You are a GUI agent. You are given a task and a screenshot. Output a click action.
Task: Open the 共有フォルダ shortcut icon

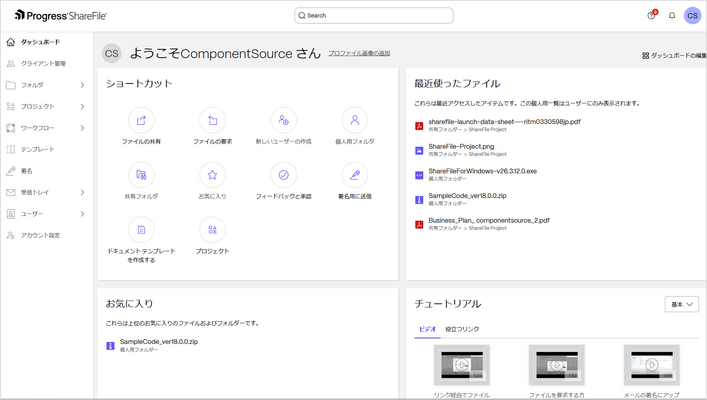141,175
